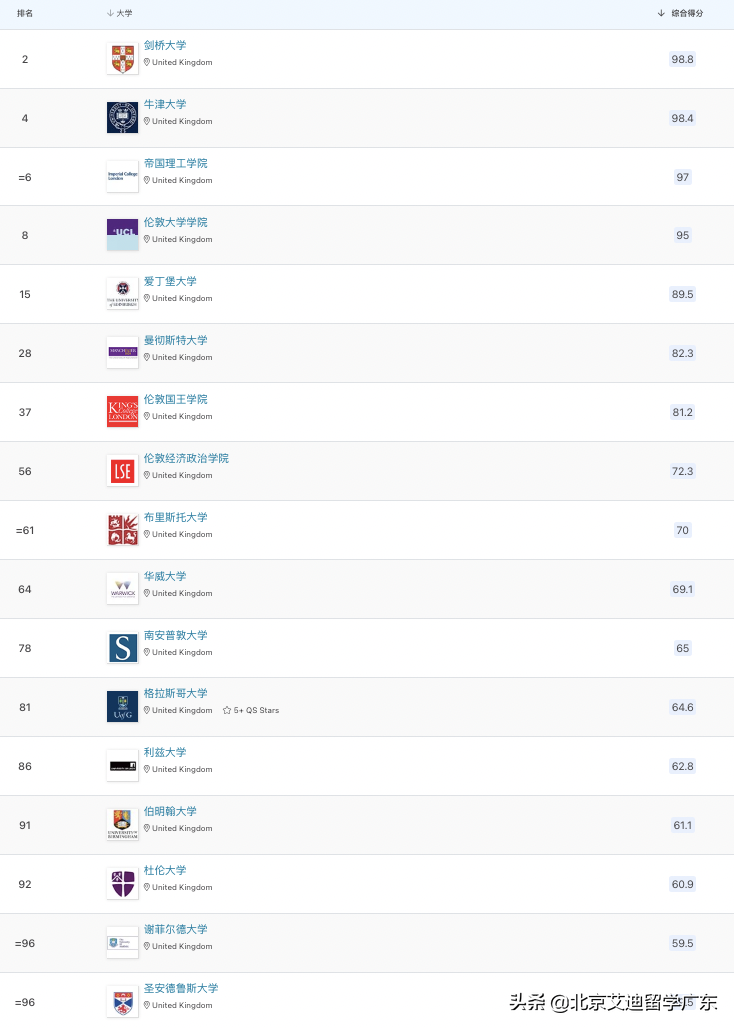This screenshot has height=1028, width=734.
Task: Click the 排名 column header
Action: [x=25, y=13]
